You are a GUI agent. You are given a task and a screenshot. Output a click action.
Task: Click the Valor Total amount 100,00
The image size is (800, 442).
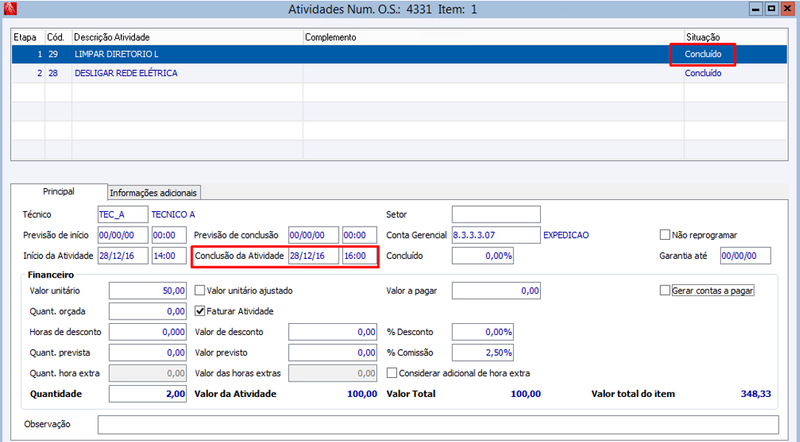(526, 394)
